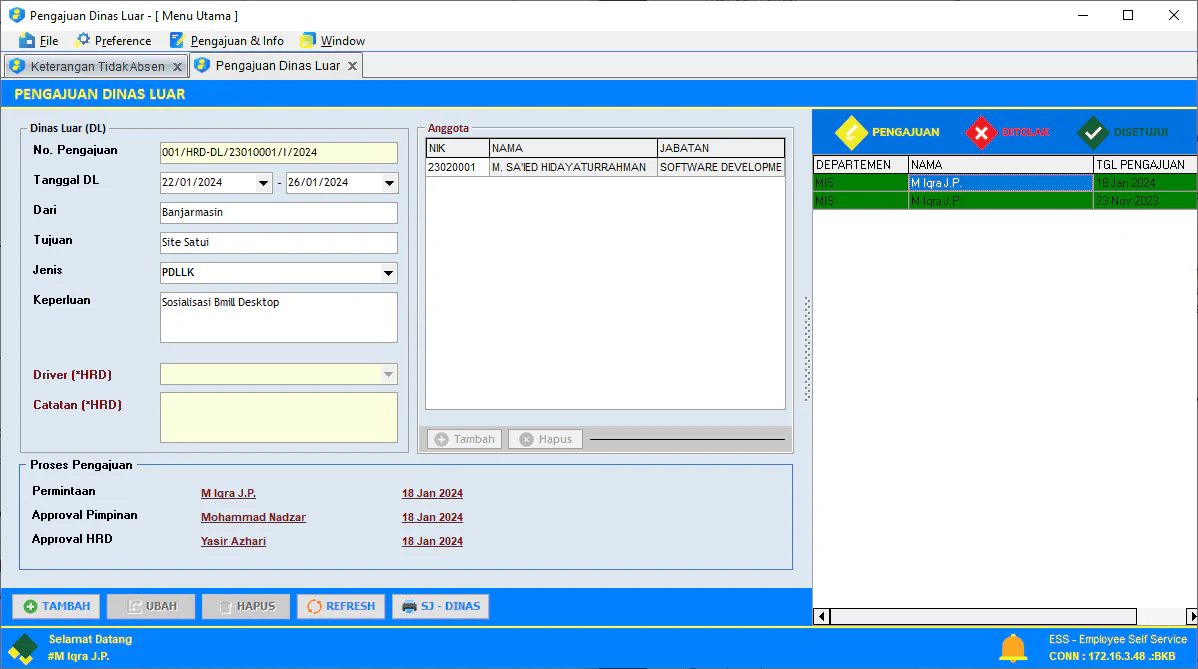Click the diamond logo in status bar
Image resolution: width=1198 pixels, height=669 pixels.
pyautogui.click(x=23, y=648)
